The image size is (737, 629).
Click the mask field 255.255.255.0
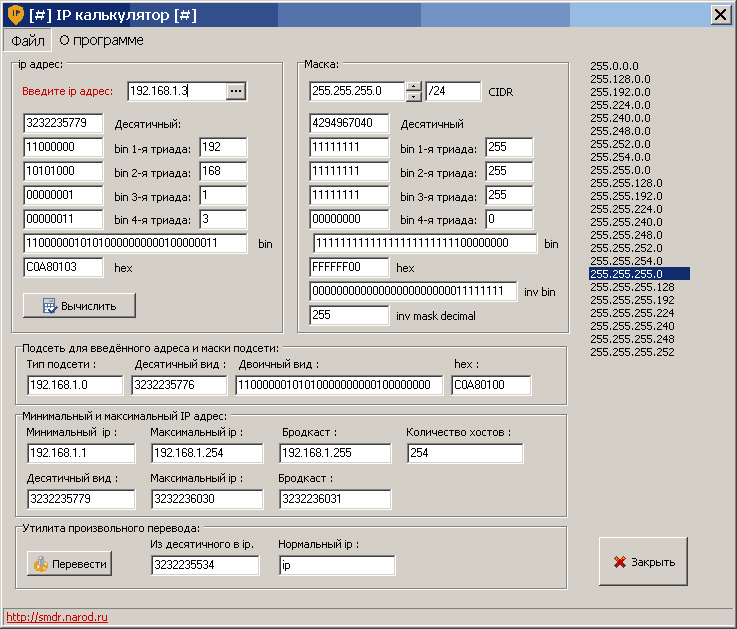pyautogui.click(x=357, y=91)
